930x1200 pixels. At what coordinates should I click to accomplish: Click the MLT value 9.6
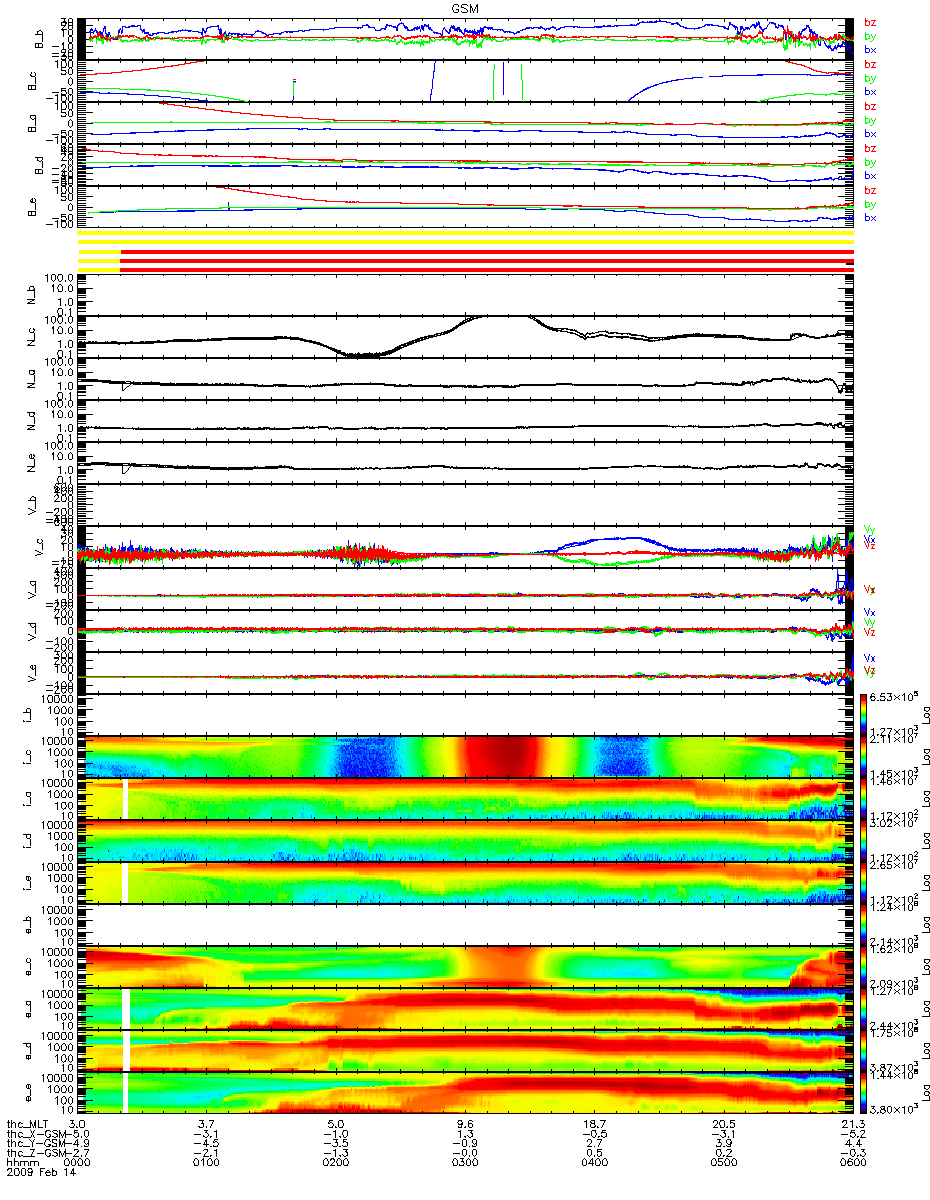pos(465,1125)
